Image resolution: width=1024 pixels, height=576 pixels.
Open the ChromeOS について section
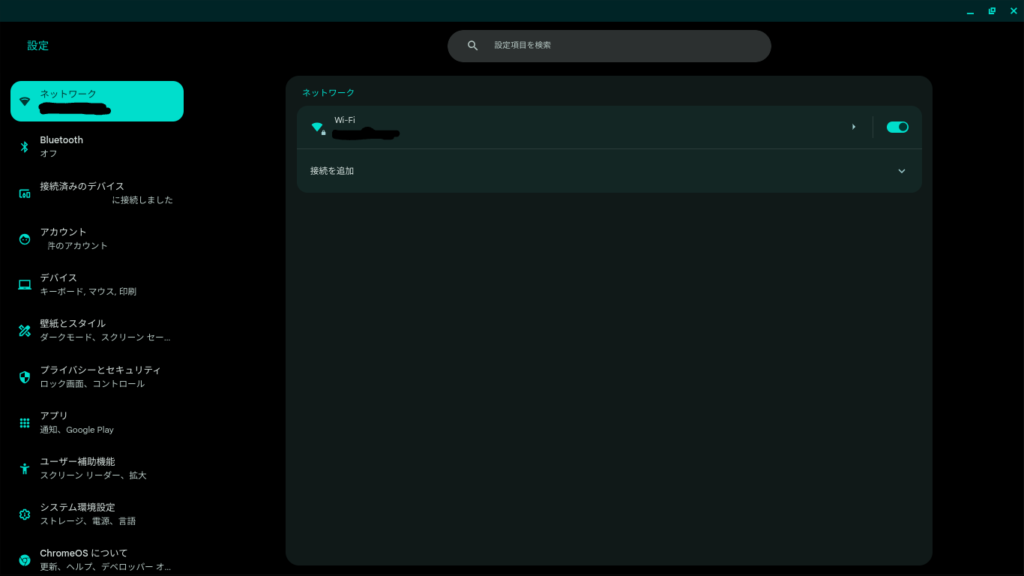[97, 560]
